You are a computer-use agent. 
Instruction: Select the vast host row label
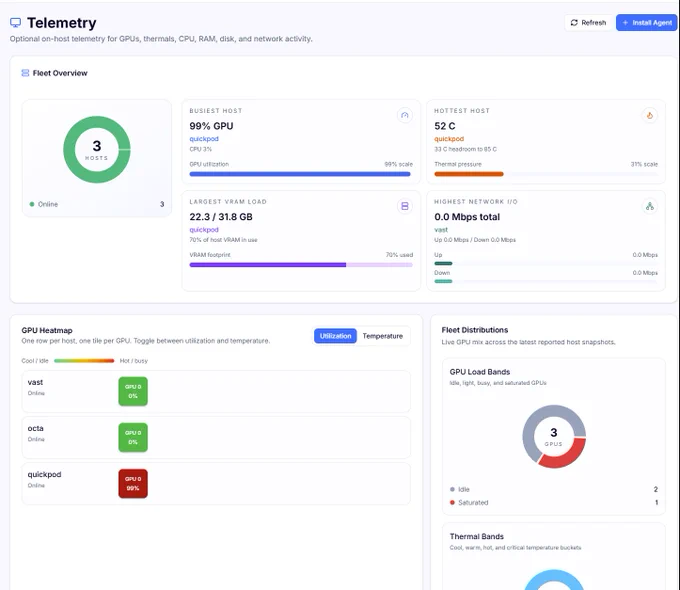pos(36,382)
